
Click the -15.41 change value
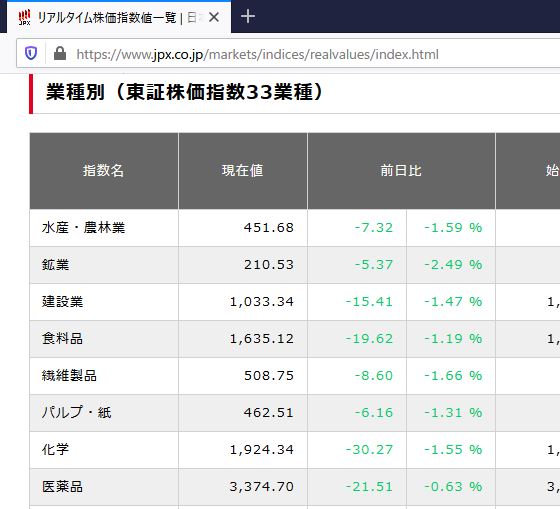[x=369, y=302]
